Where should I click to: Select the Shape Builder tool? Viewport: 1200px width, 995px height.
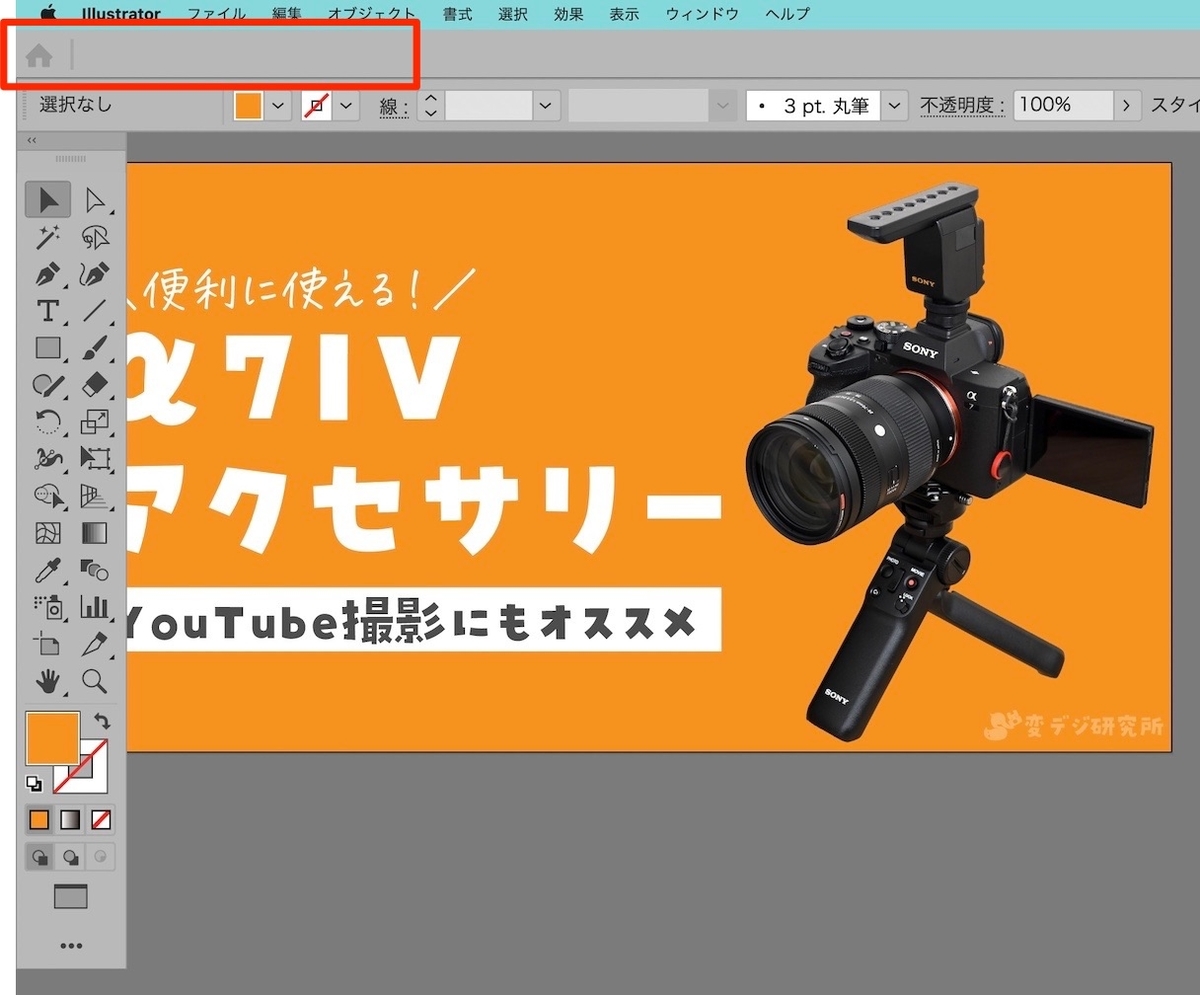point(47,496)
